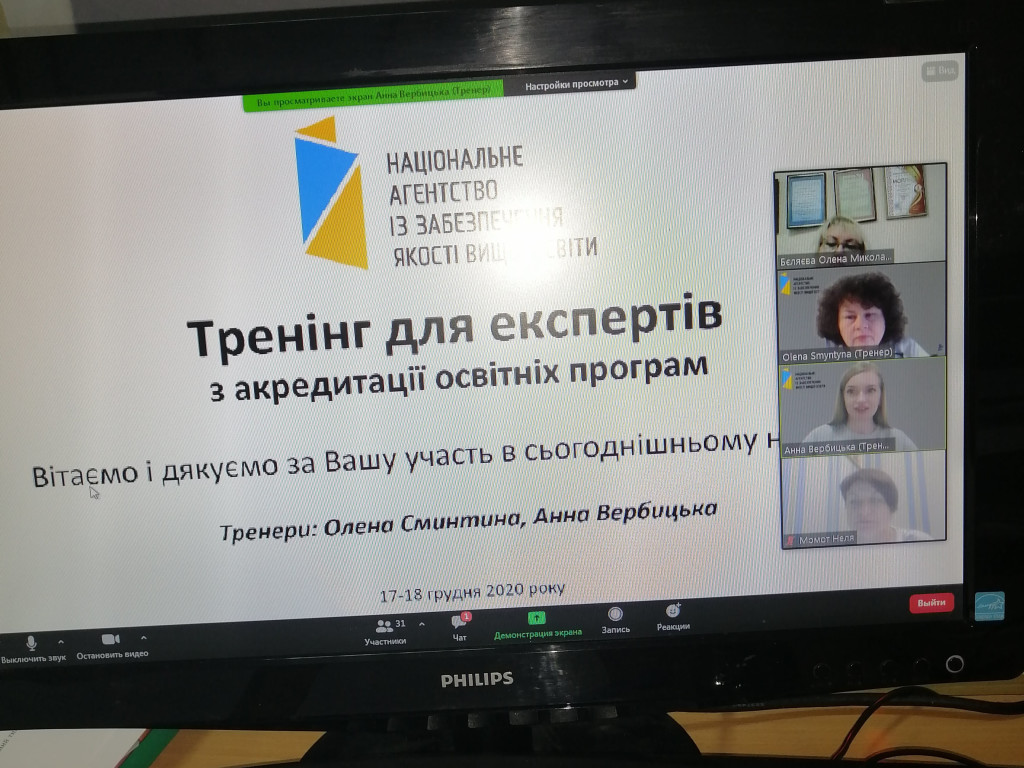Click slide title Тренінг для експертів

455,328
